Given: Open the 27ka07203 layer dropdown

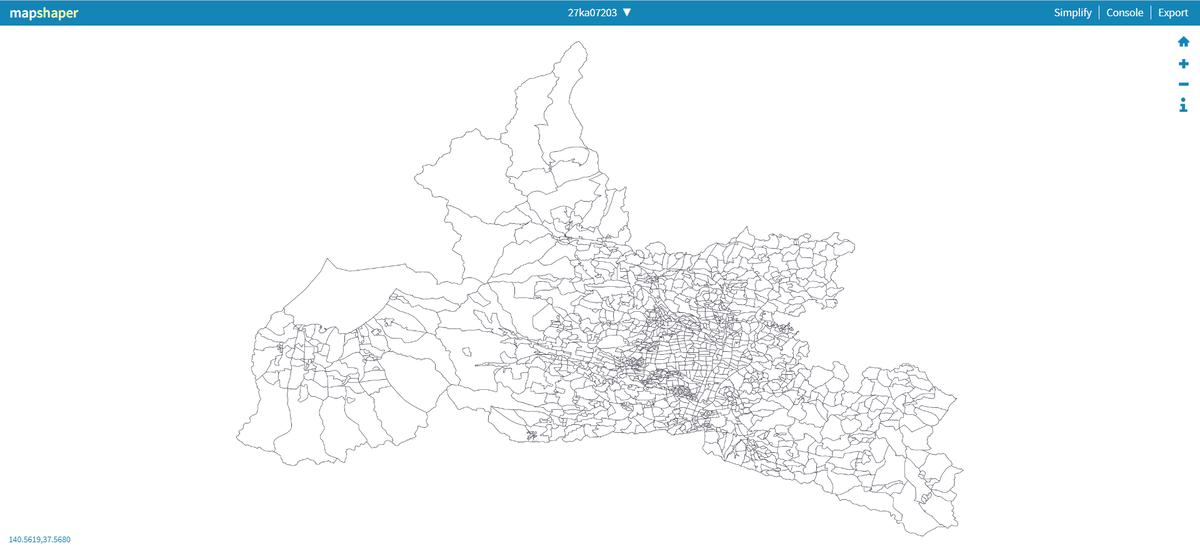Looking at the screenshot, I should pyautogui.click(x=600, y=13).
